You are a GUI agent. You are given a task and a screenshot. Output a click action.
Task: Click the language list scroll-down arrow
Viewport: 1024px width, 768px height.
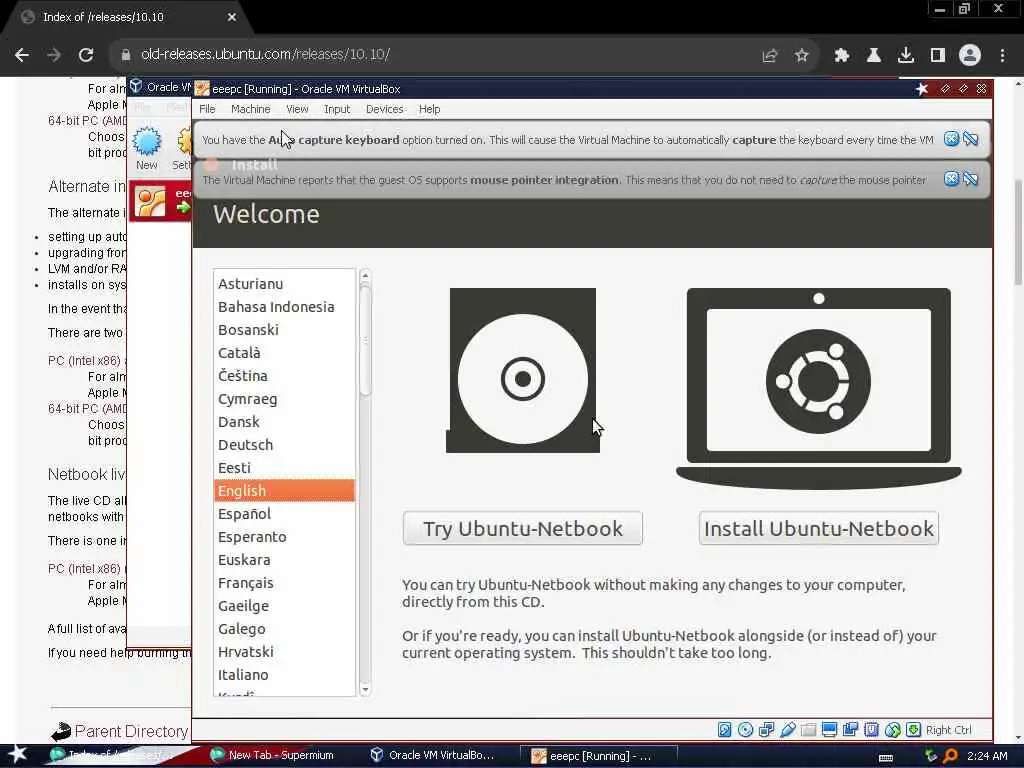(365, 690)
